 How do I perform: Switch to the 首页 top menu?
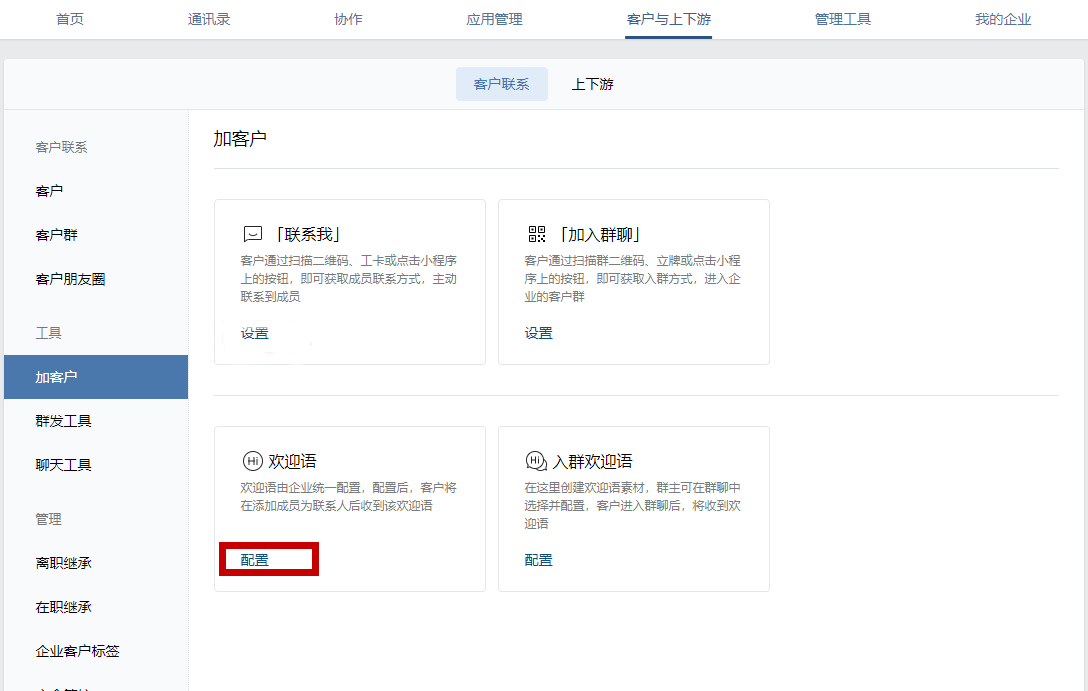click(70, 19)
